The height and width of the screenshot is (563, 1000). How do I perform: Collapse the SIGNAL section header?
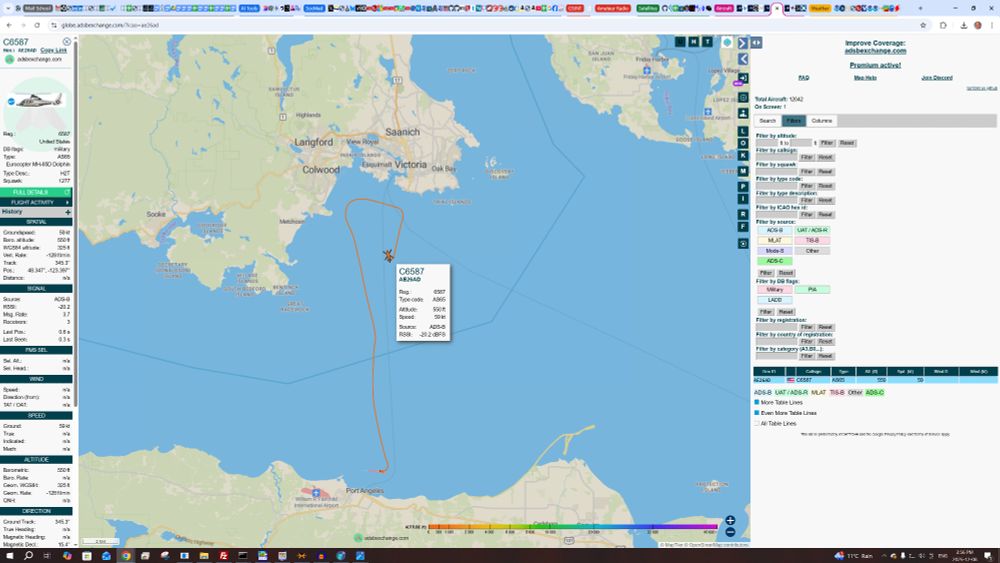(36, 289)
